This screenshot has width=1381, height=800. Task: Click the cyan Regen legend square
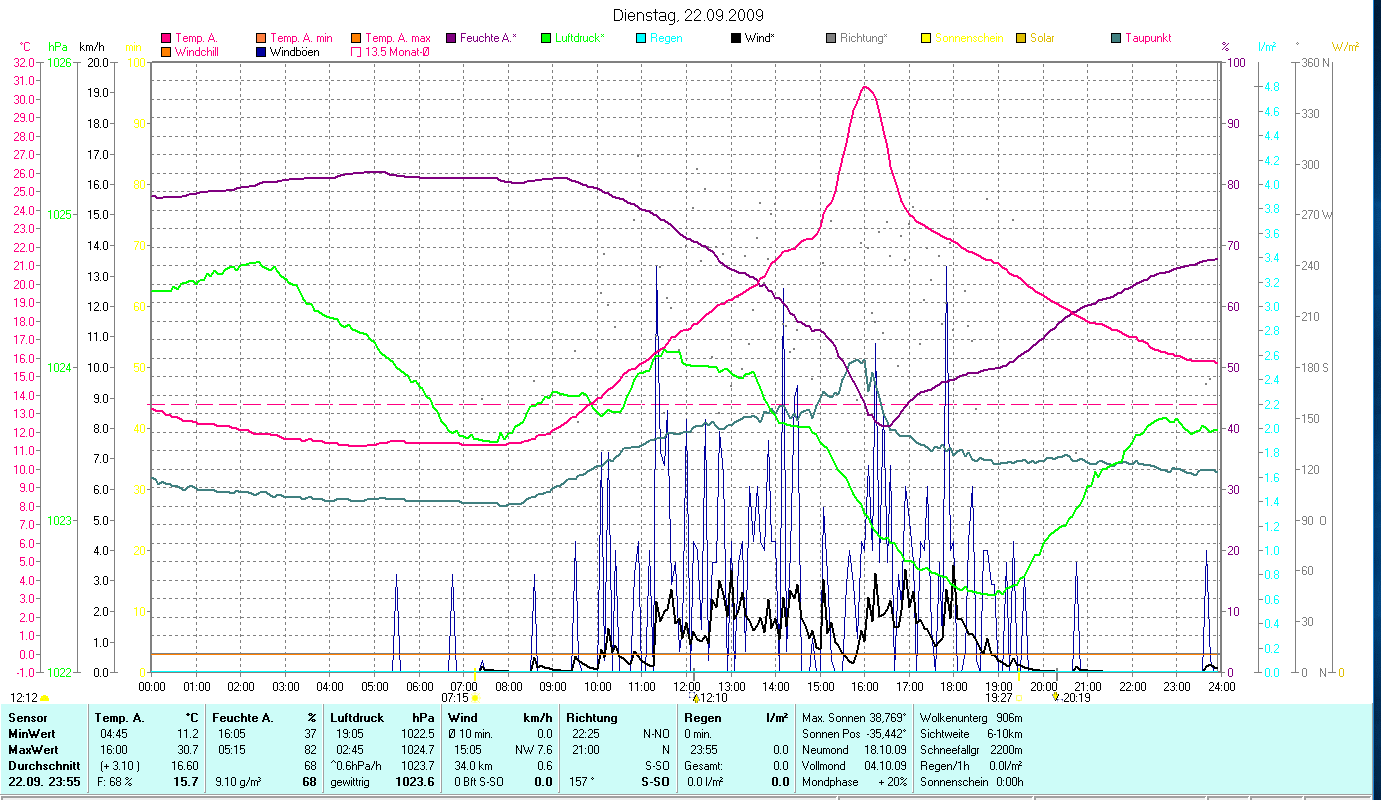click(x=641, y=38)
